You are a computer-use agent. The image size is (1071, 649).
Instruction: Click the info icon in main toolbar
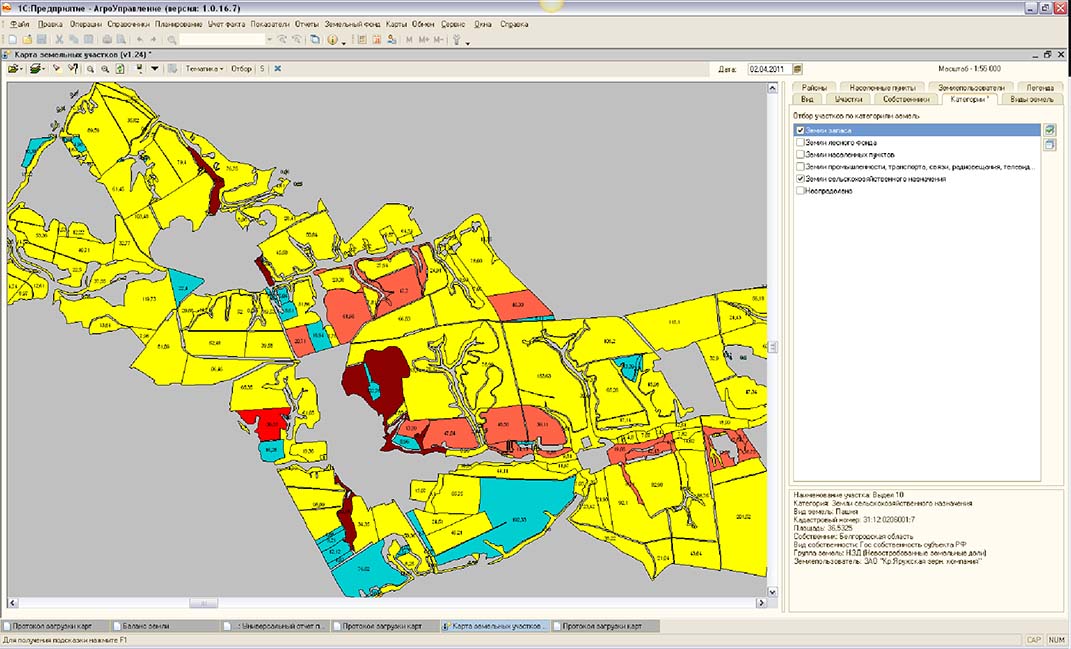point(331,40)
